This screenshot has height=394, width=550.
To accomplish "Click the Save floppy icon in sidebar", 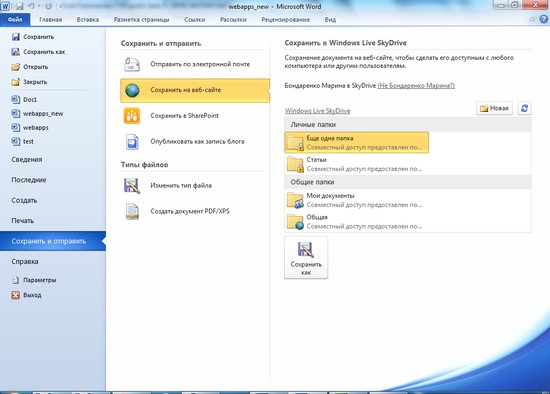I will point(16,37).
